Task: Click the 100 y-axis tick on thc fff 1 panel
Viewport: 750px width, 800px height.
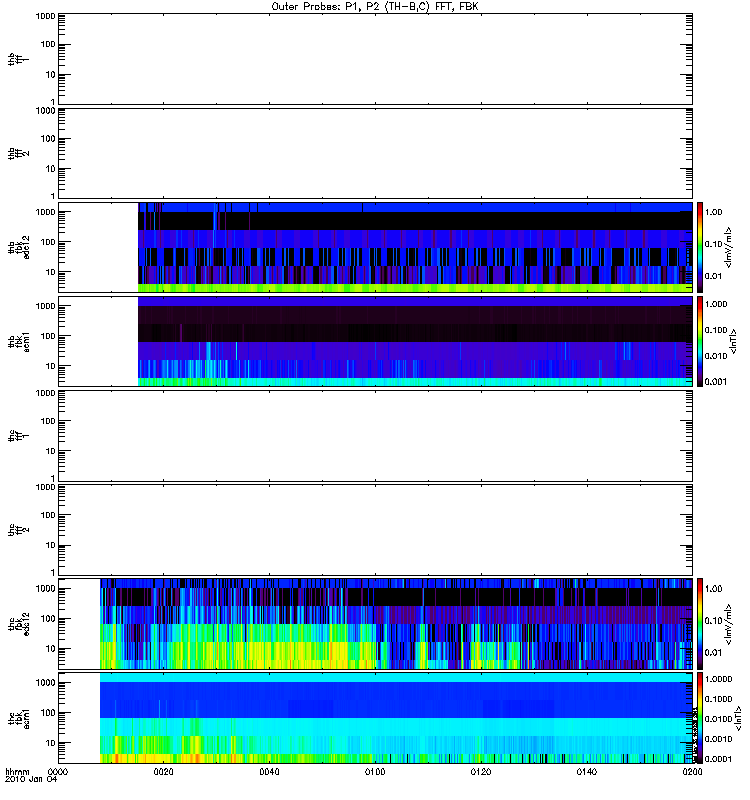Action: (48, 421)
